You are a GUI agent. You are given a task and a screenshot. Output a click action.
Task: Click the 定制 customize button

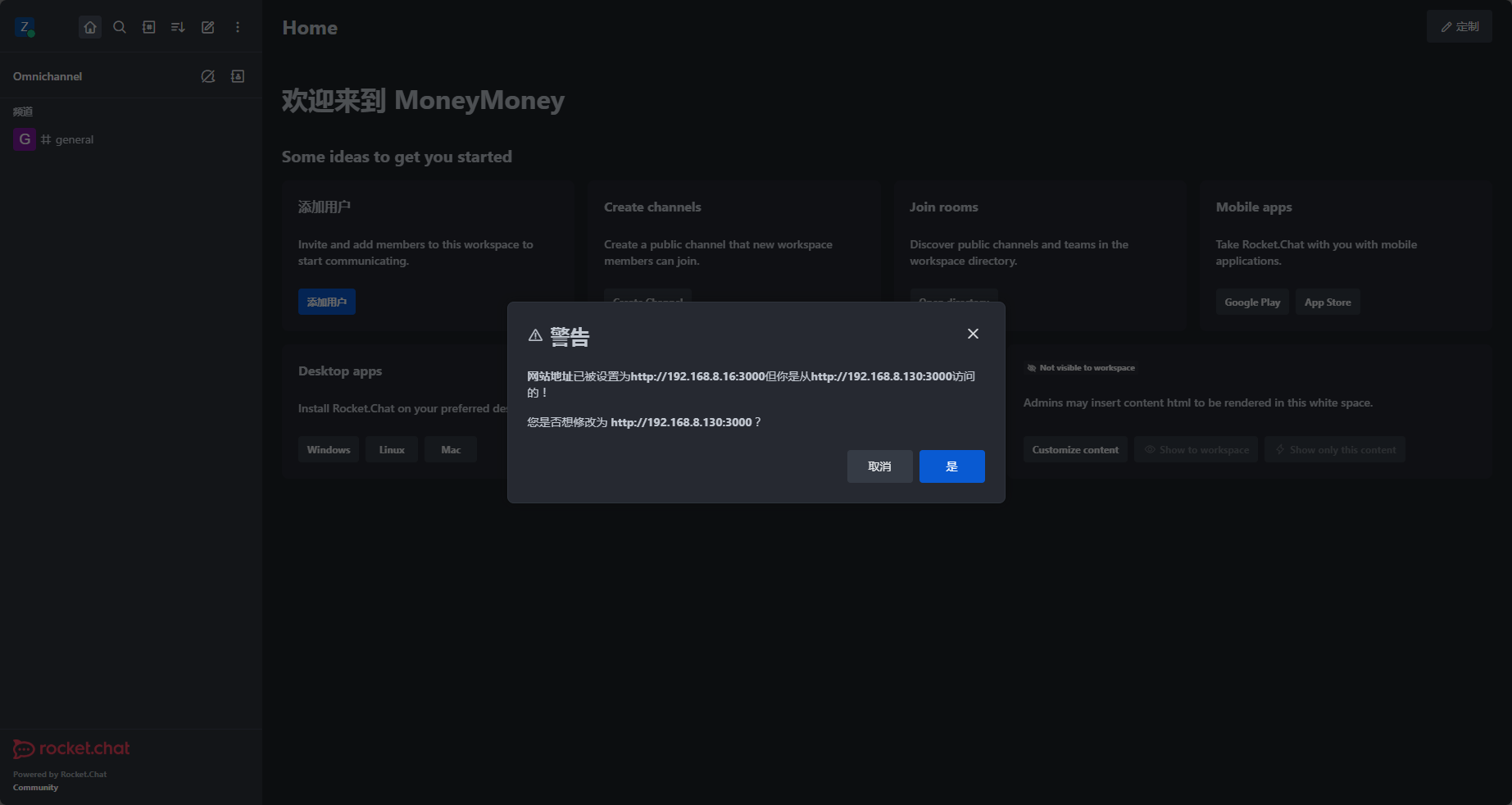coord(1459,26)
